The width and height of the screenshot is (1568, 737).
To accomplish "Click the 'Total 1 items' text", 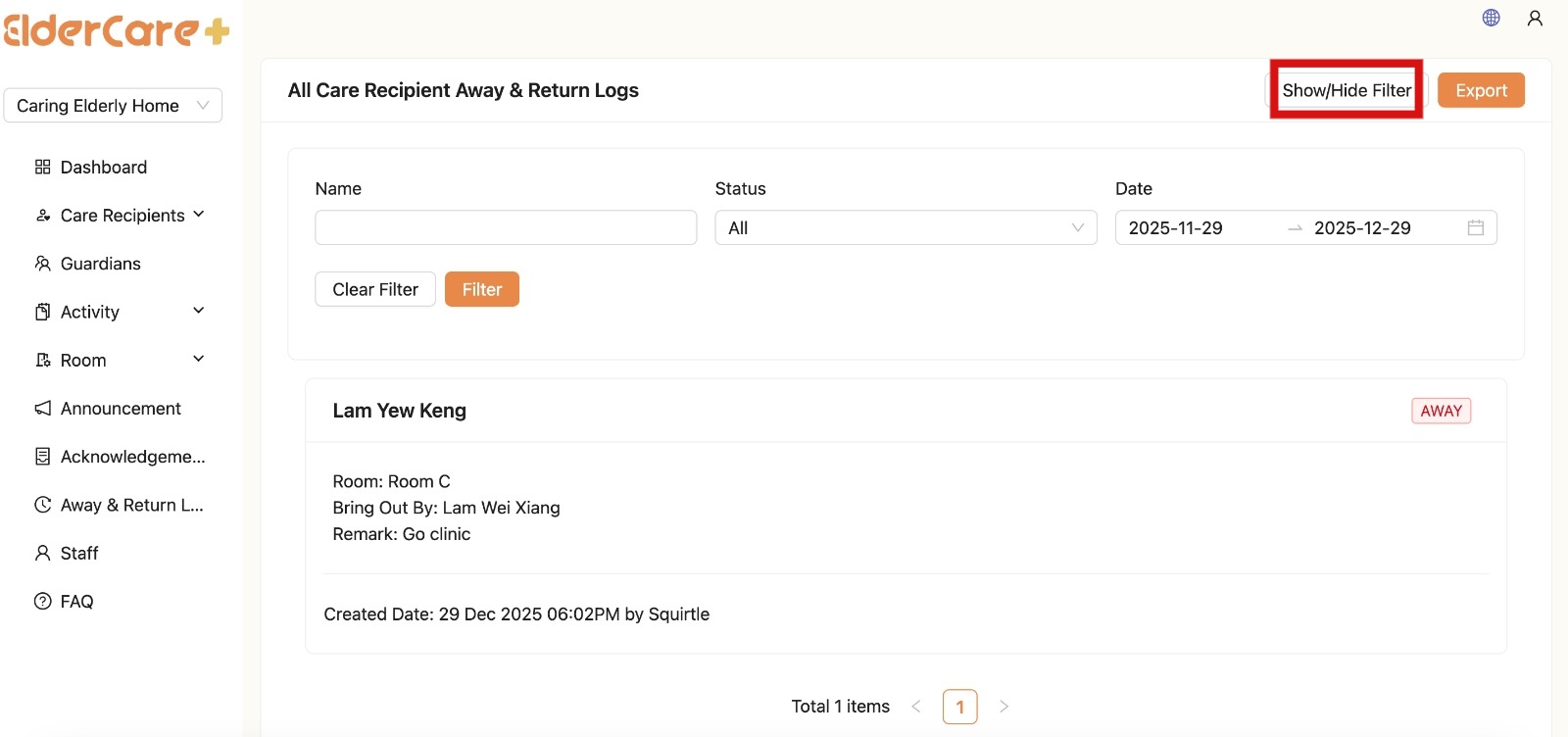I will pyautogui.click(x=840, y=706).
